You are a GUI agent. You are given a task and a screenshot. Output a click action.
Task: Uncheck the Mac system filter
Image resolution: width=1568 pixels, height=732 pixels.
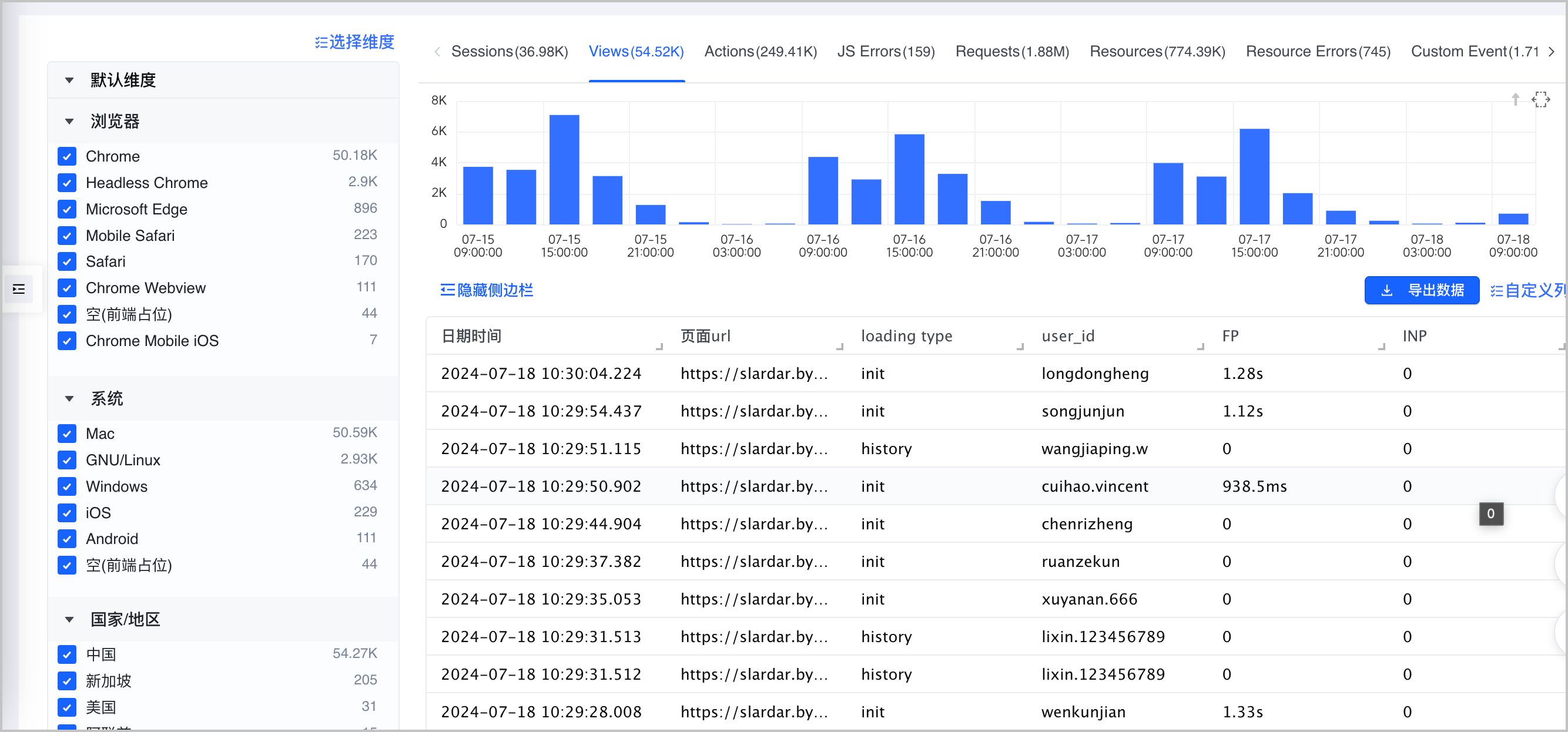pos(67,434)
